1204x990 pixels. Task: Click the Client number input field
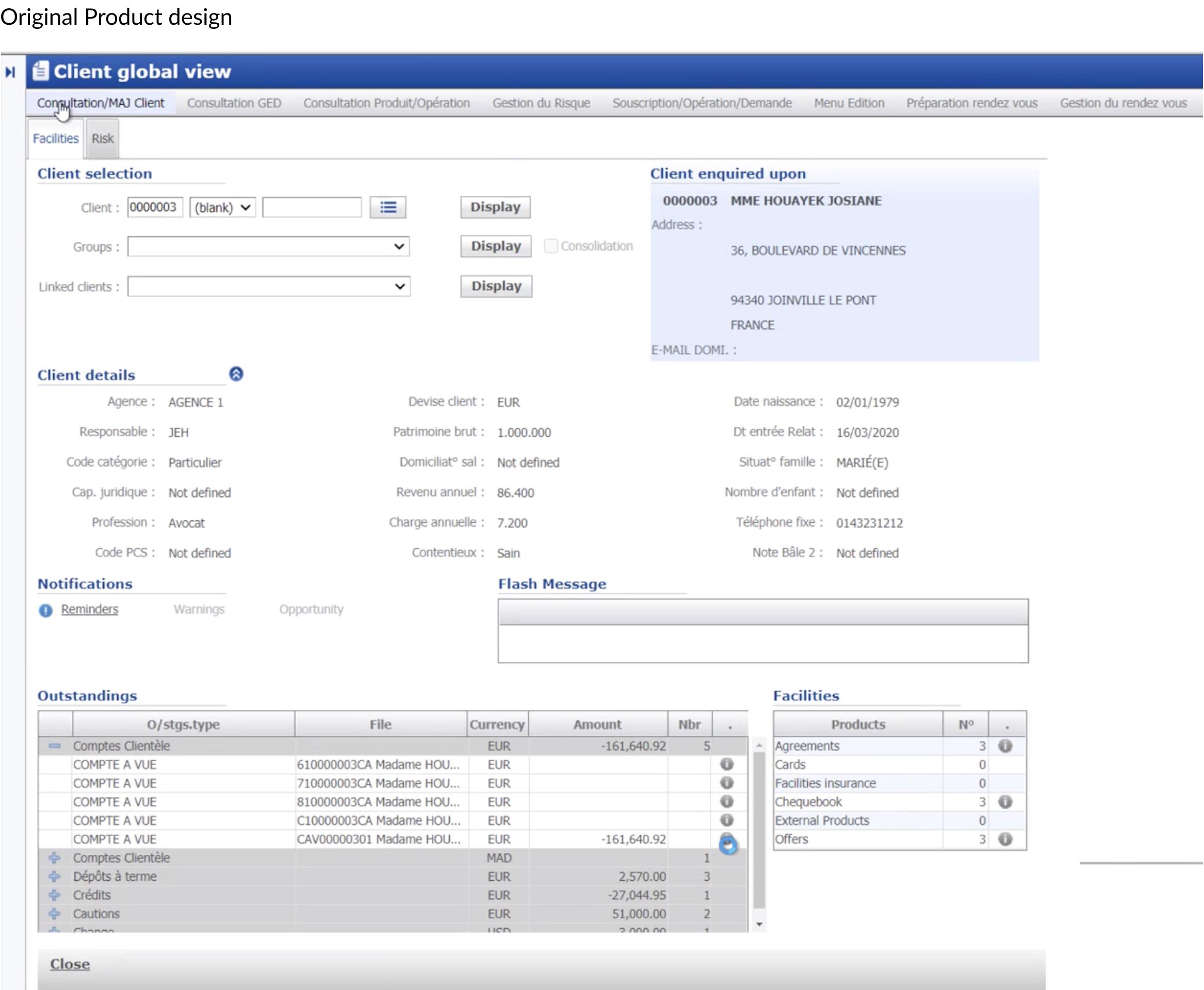point(155,207)
